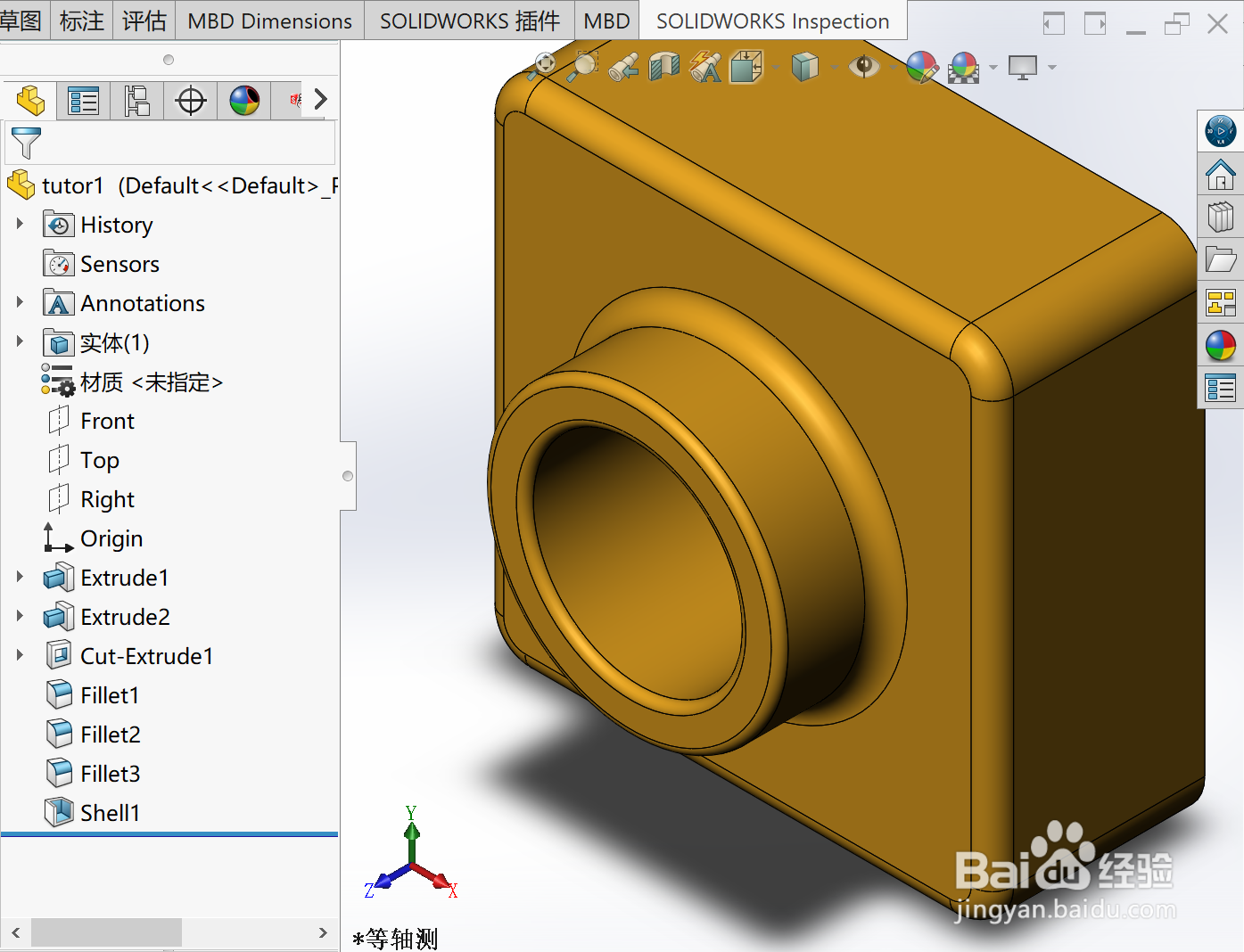Image resolution: width=1244 pixels, height=952 pixels.
Task: Open View Palette task pane icon
Action: [x=1220, y=302]
